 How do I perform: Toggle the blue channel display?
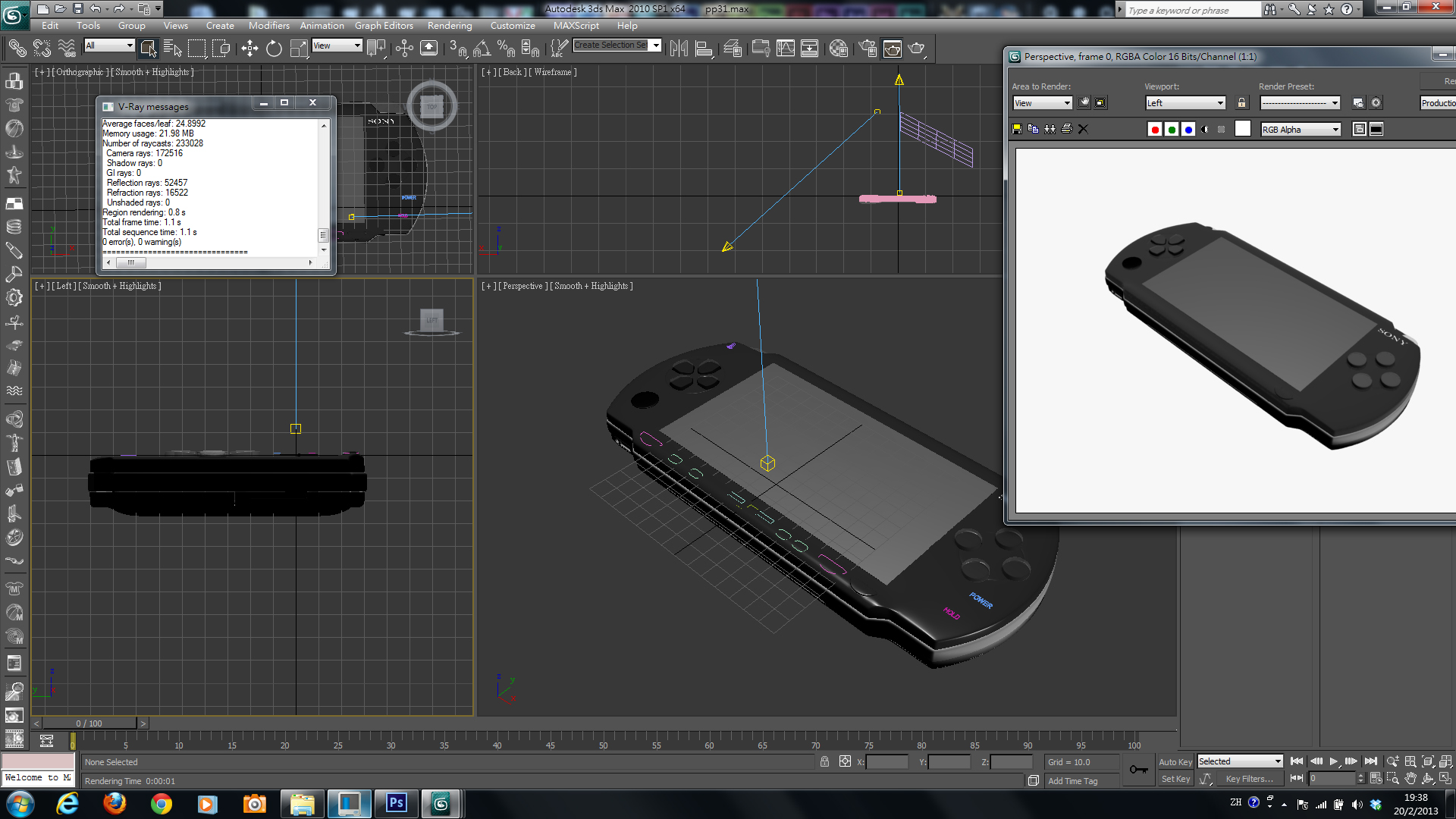point(1188,129)
